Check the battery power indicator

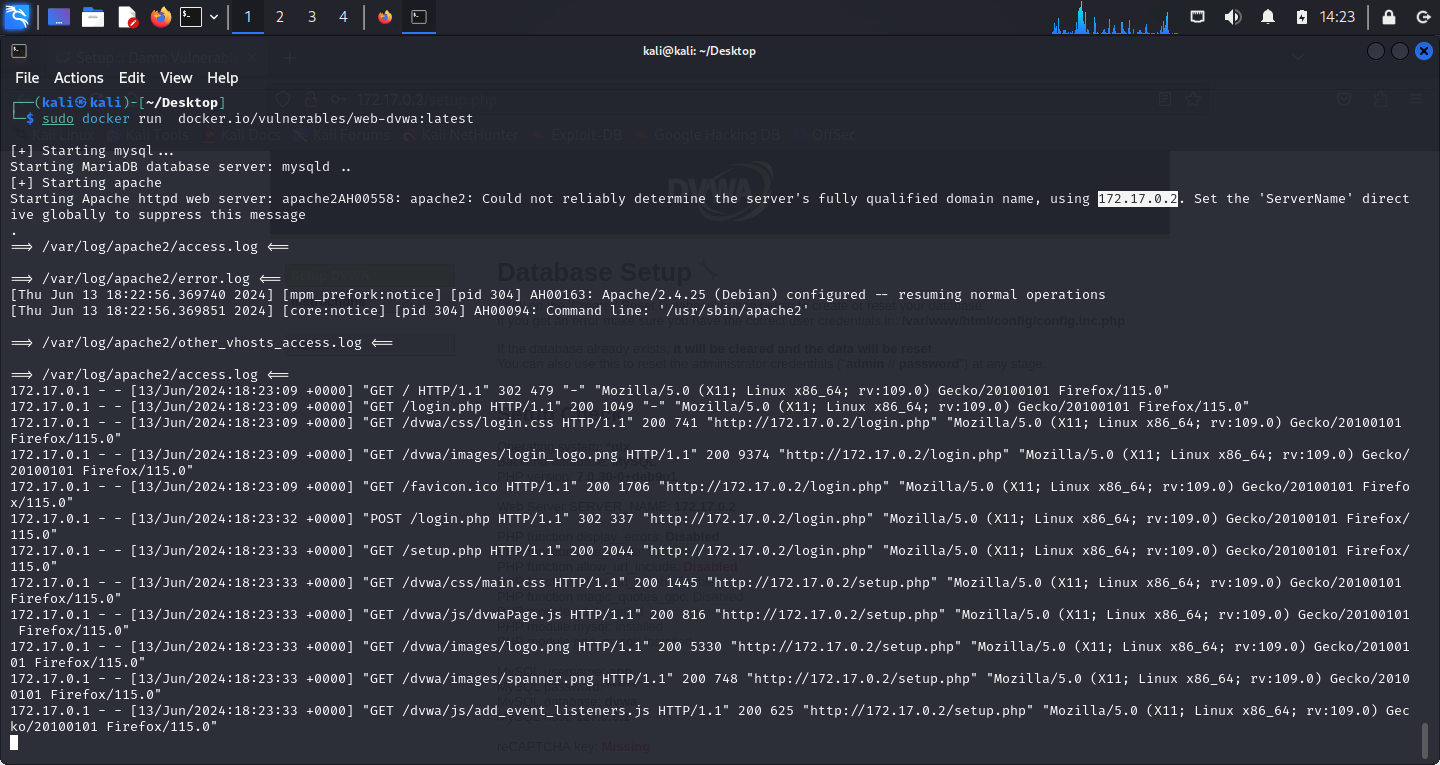[1301, 17]
